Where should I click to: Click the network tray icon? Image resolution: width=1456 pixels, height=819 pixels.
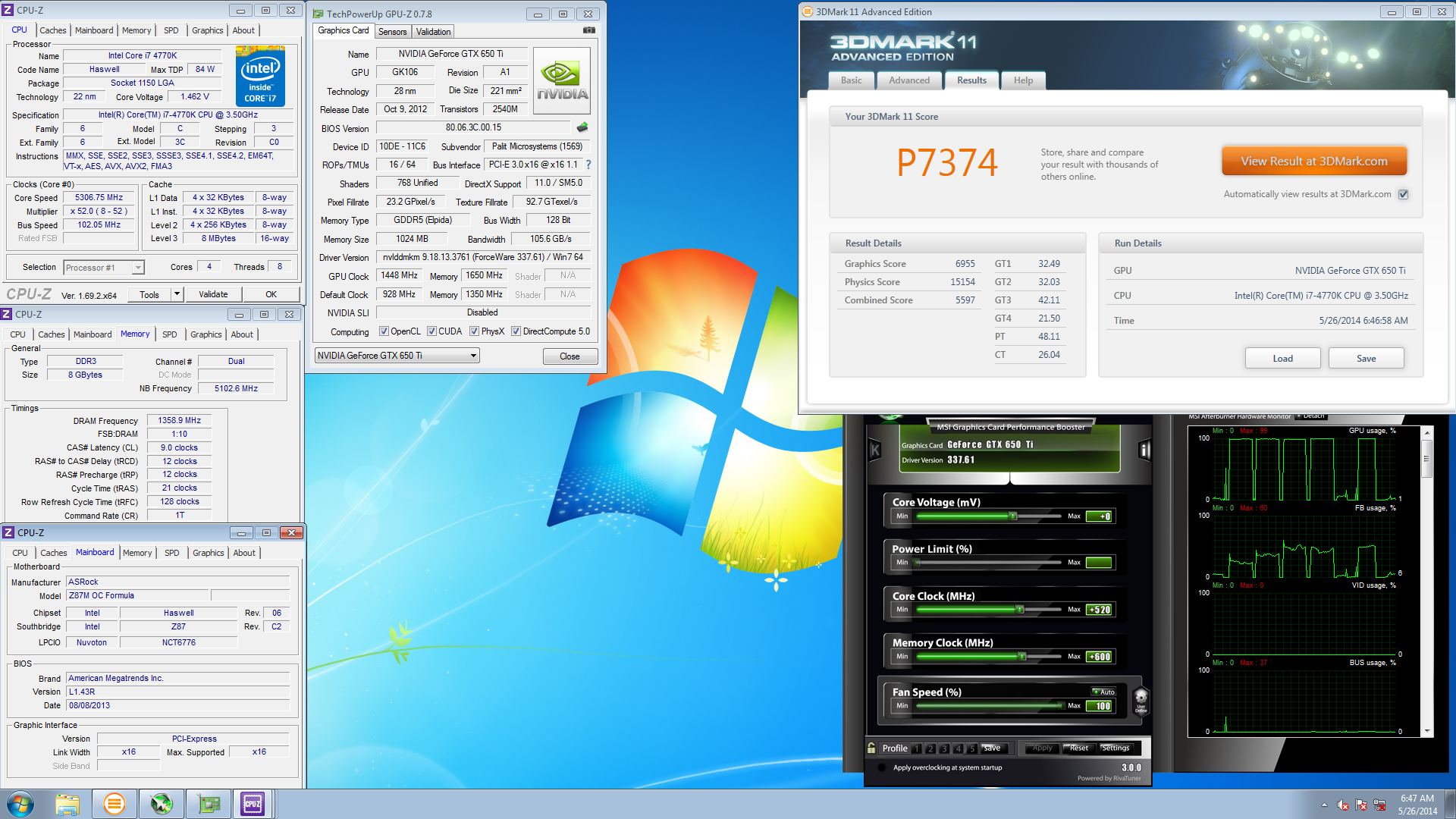coord(1379,805)
